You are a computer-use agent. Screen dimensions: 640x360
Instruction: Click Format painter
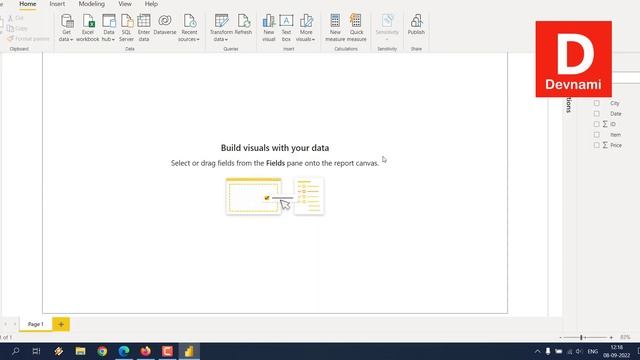point(29,39)
